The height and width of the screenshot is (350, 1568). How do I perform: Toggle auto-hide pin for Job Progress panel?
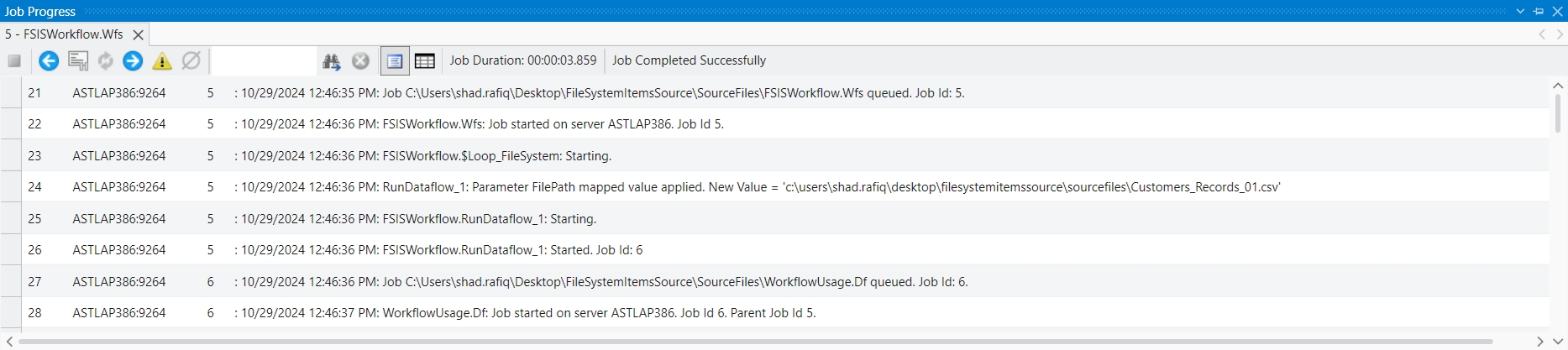click(x=1539, y=11)
